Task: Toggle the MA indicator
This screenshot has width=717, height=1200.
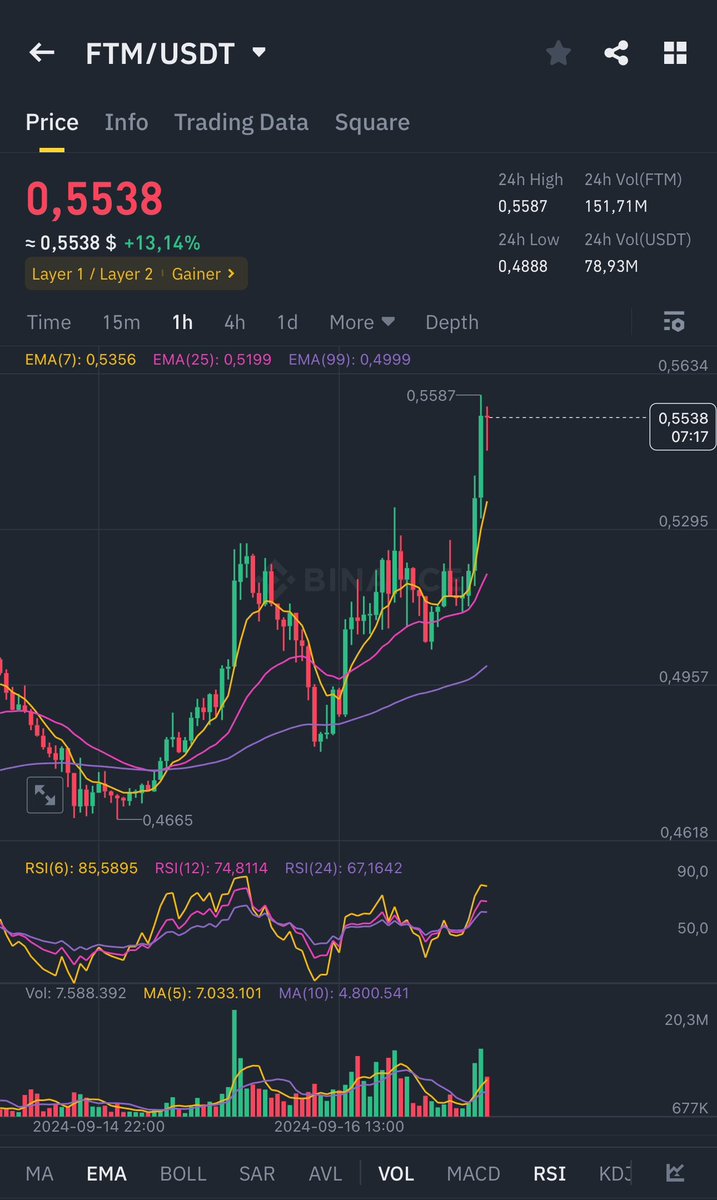Action: [39, 1174]
